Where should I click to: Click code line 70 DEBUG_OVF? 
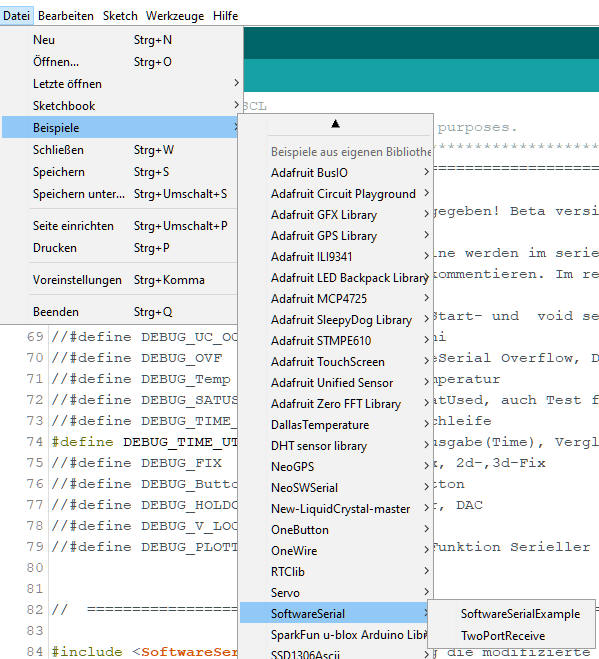(x=137, y=358)
